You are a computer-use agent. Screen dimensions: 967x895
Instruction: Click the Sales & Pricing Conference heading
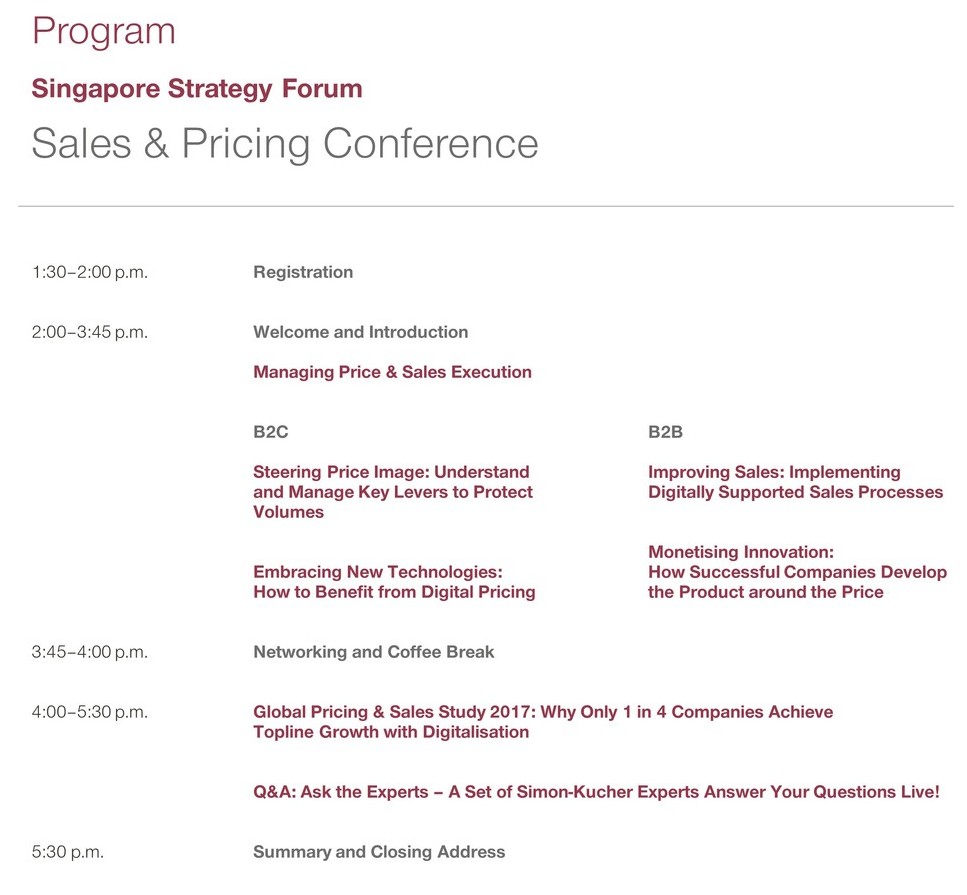pyautogui.click(x=285, y=144)
